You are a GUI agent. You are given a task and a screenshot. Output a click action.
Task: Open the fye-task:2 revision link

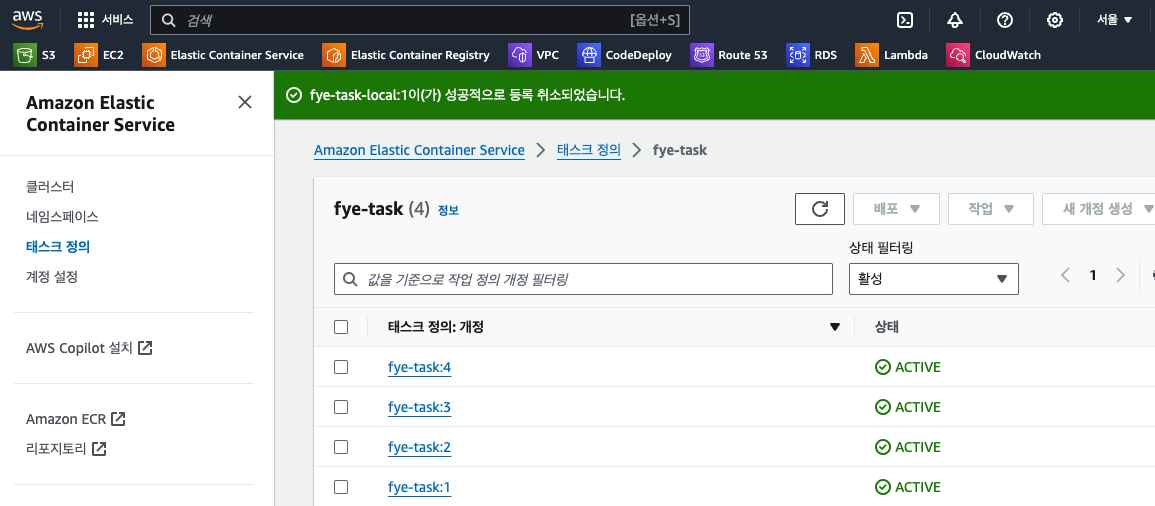pos(419,446)
